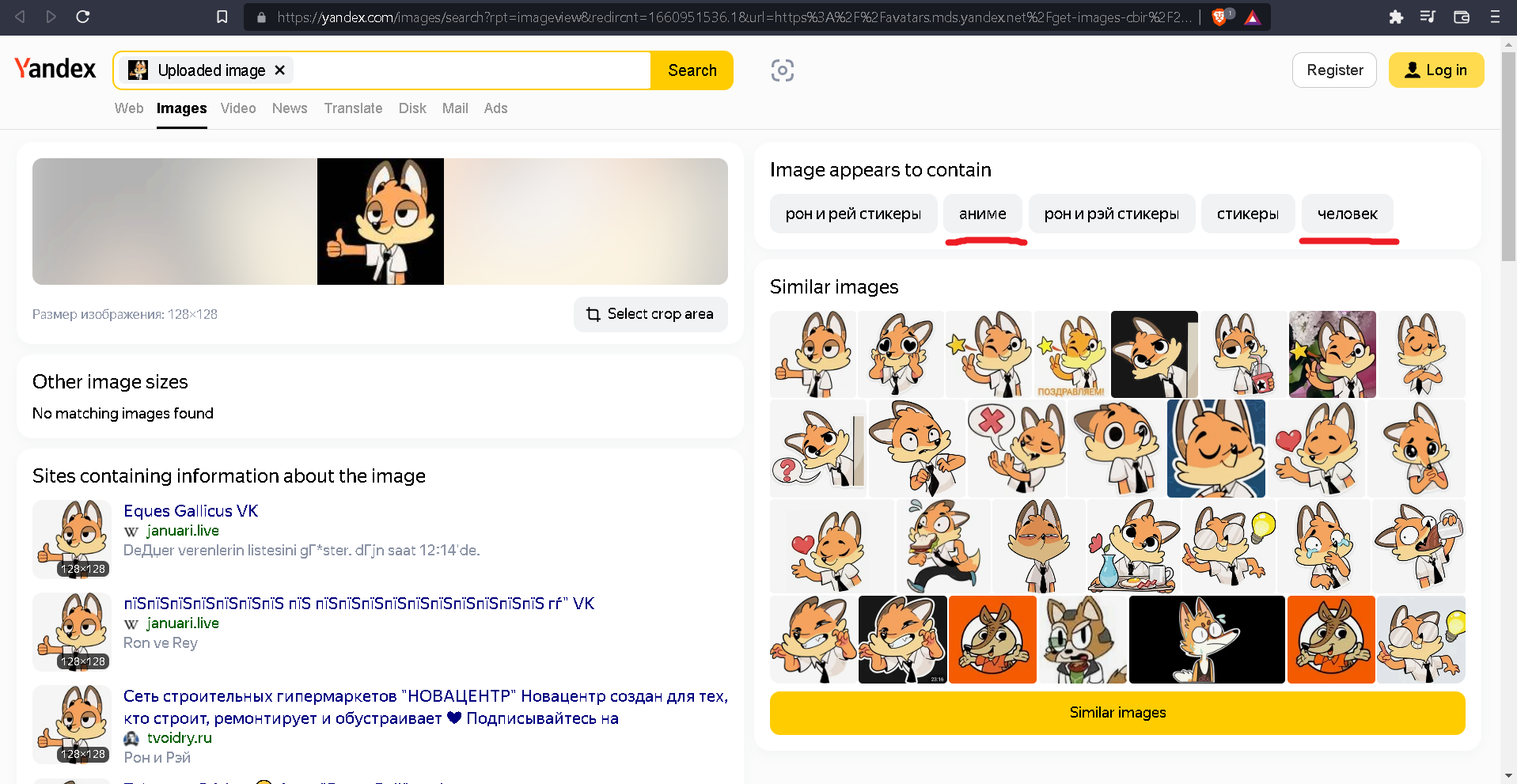Open Brave wallet icon

tap(1462, 17)
